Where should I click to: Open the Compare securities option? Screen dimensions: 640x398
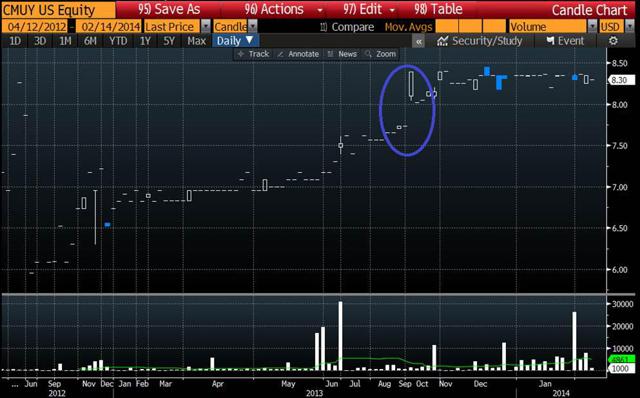click(347, 27)
